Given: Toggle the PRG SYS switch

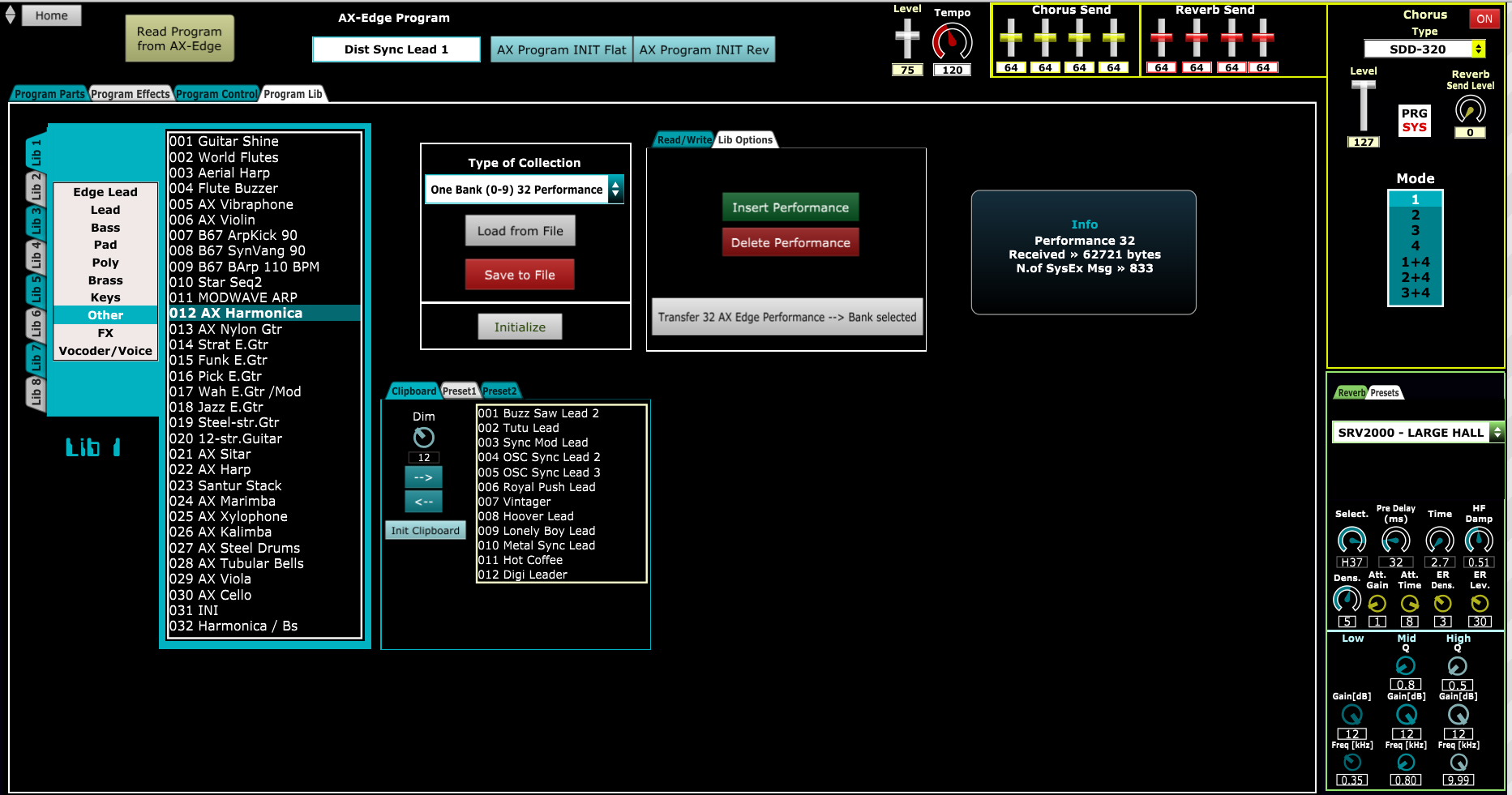Looking at the screenshot, I should click(1414, 120).
